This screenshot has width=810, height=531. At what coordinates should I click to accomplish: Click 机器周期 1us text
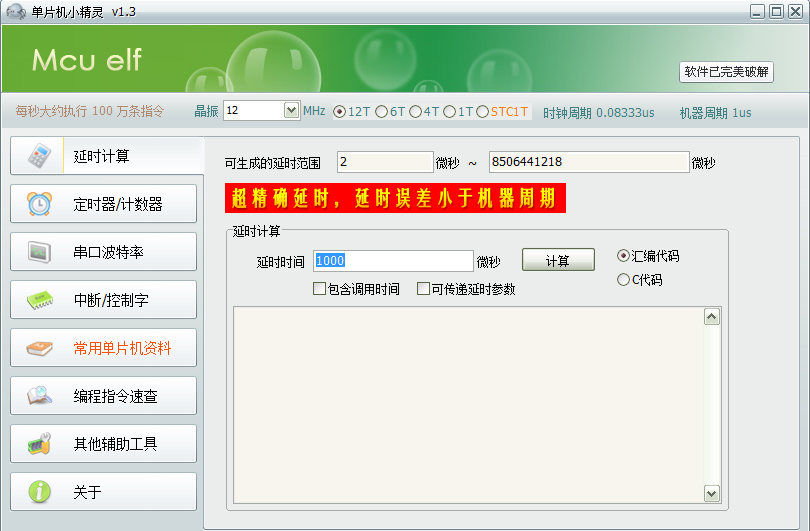click(x=715, y=113)
